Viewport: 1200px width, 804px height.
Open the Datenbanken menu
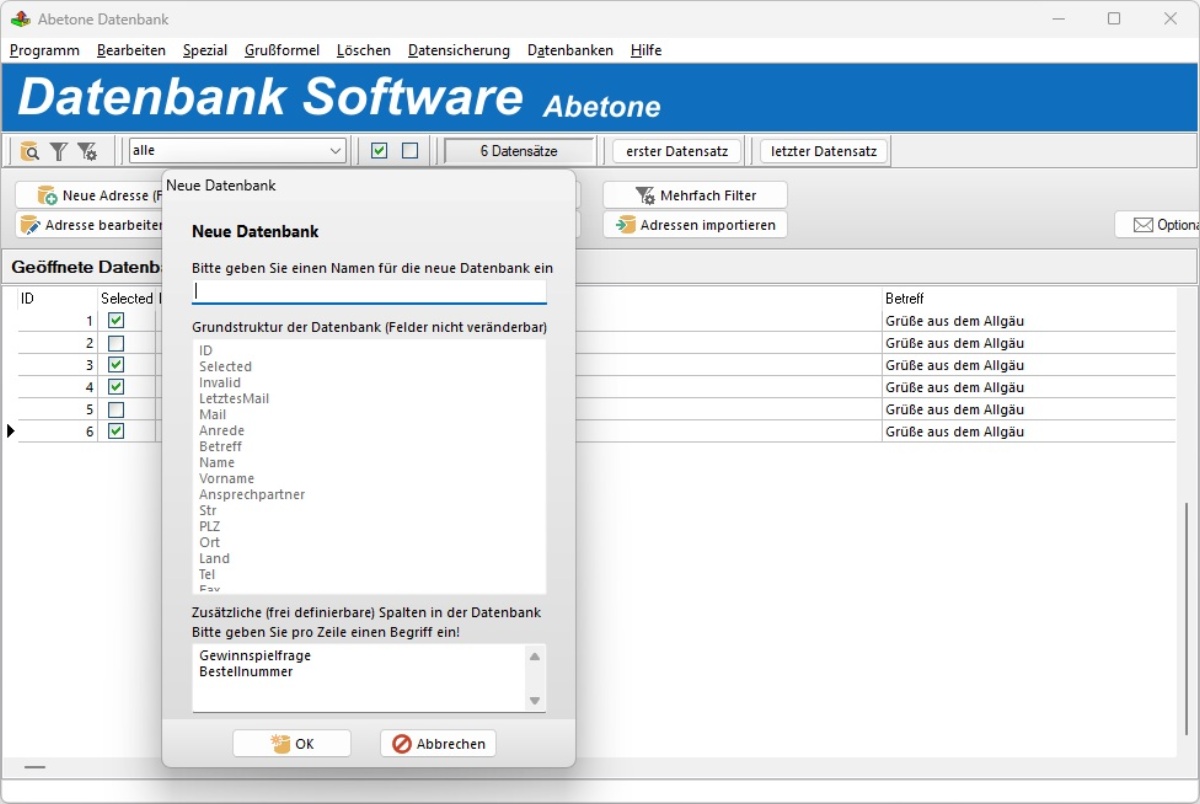click(x=570, y=50)
